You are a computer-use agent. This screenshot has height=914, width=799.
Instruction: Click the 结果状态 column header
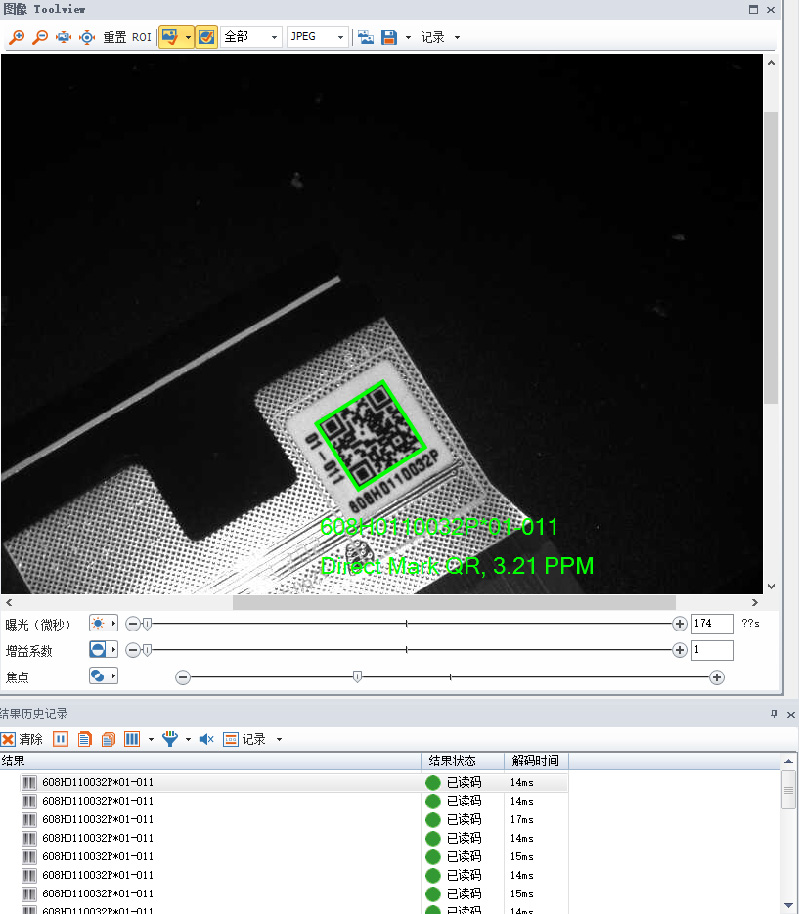point(463,761)
